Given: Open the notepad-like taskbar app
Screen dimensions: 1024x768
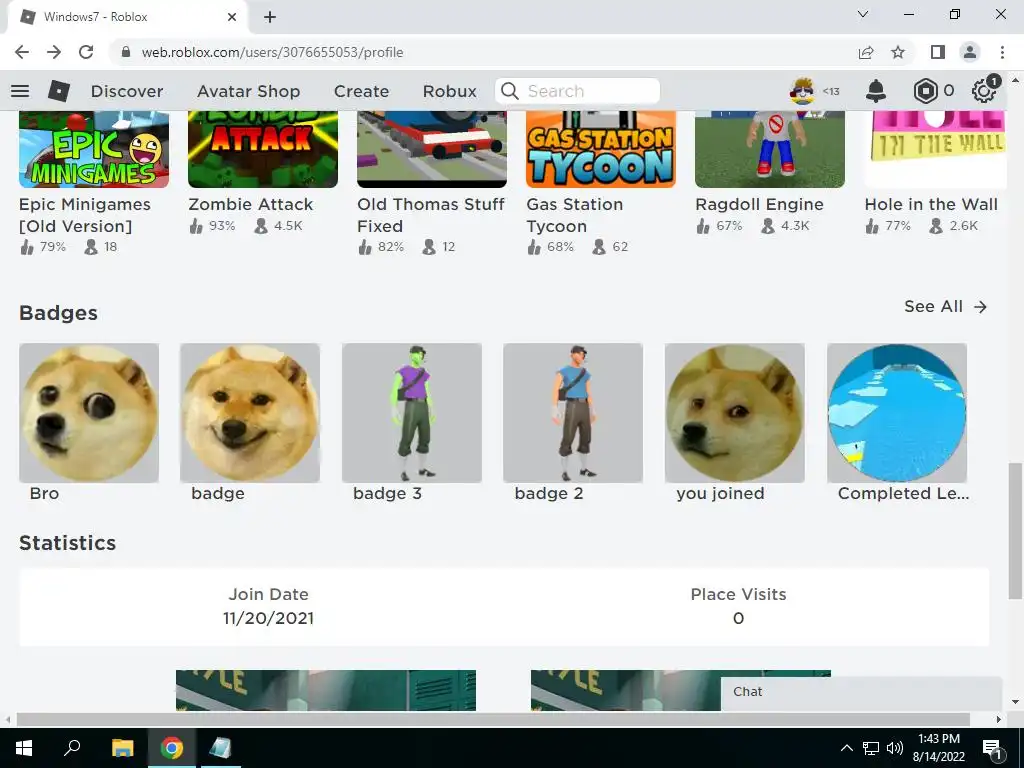Looking at the screenshot, I should pyautogui.click(x=221, y=748).
